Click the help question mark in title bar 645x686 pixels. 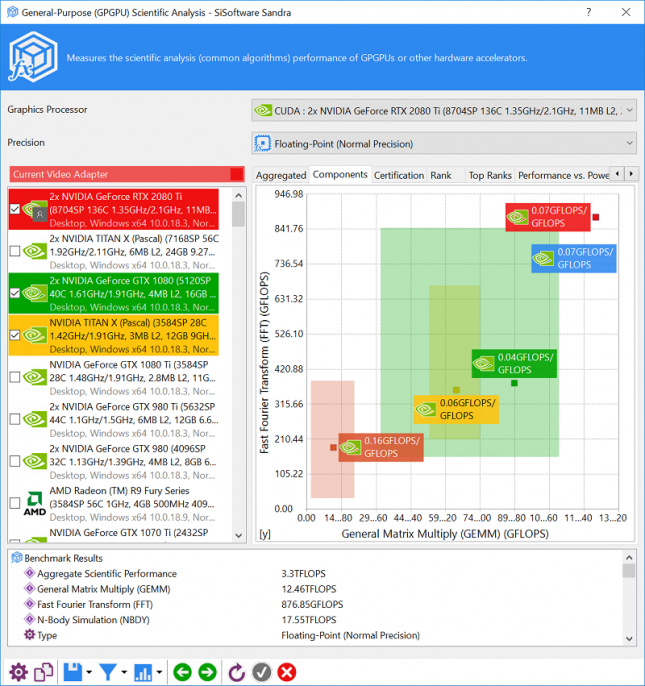(589, 12)
